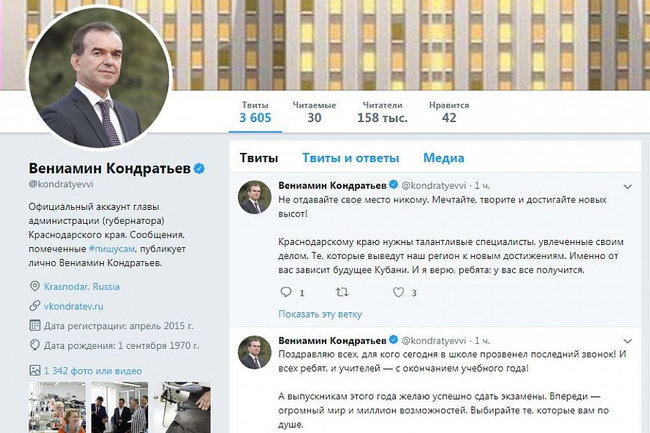Screen dimensions: 650x433
Task: Expand thread via Показать эту ветку
Action: 320,314
